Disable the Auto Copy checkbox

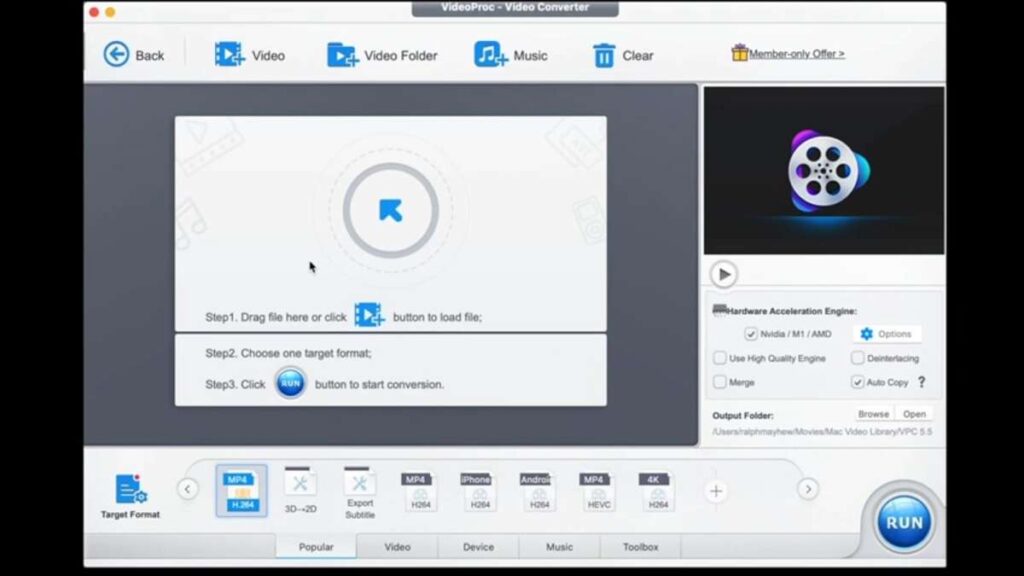pyautogui.click(x=857, y=382)
